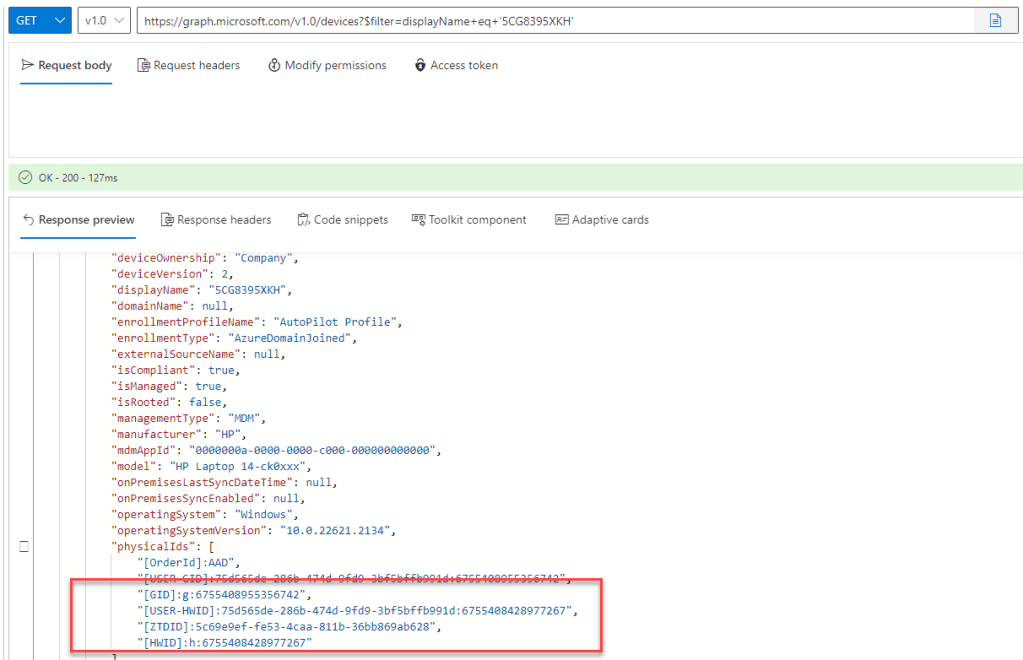1023x660 pixels.
Task: Switch to the Response preview tab
Action: tap(78, 220)
